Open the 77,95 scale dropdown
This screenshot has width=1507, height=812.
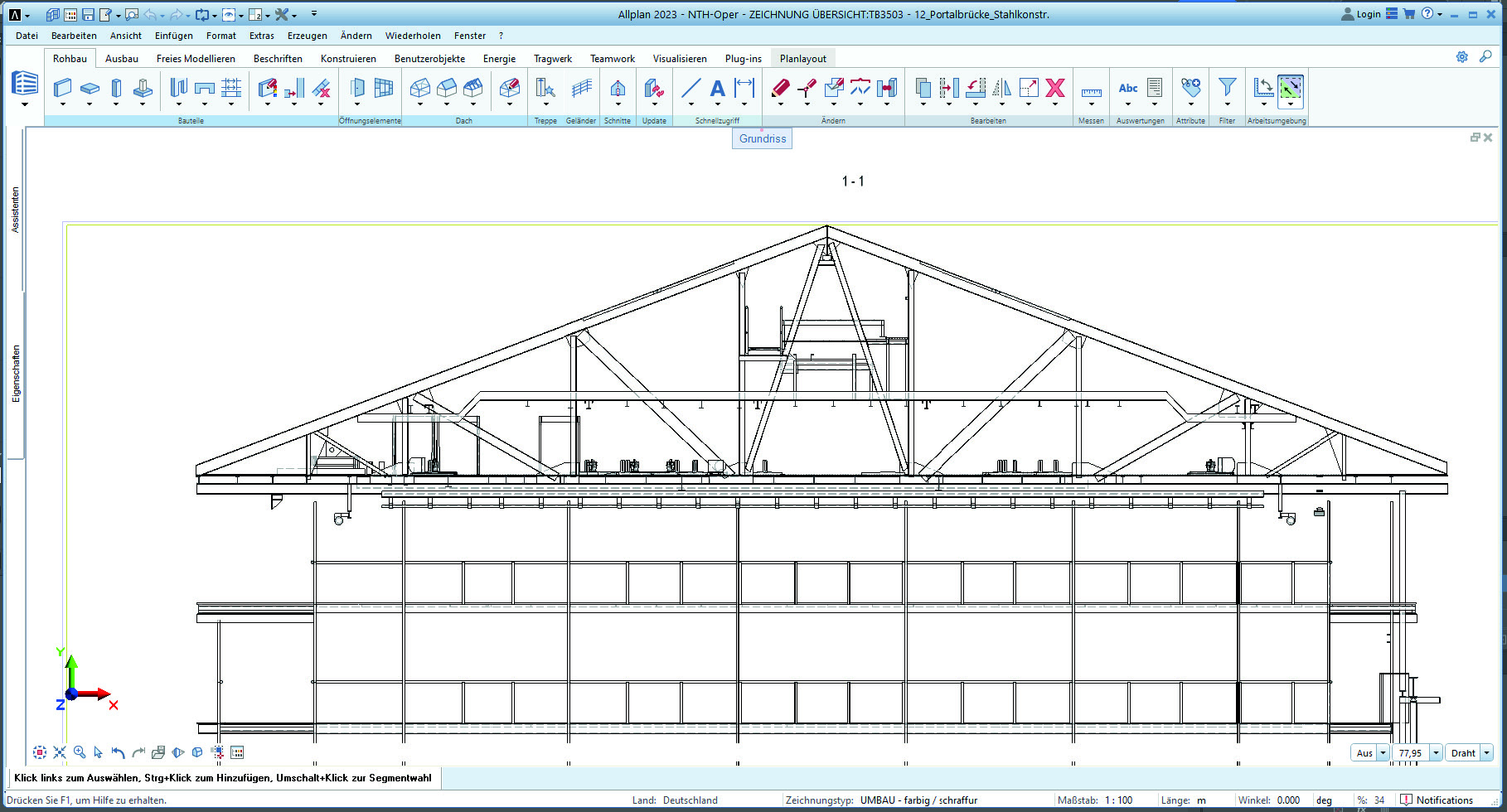pos(1437,753)
